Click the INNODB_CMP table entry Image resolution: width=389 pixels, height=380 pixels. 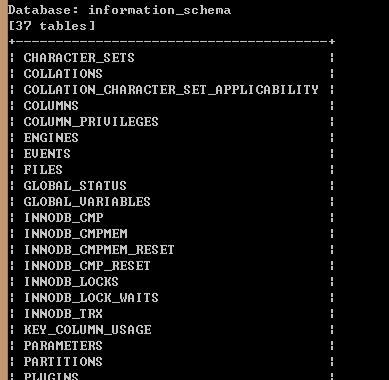coord(63,218)
